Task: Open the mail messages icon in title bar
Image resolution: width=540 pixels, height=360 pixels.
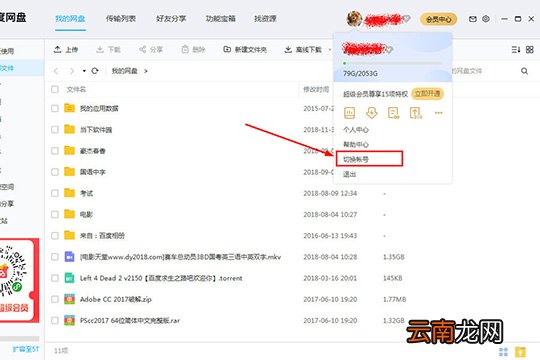Action: 473,19
